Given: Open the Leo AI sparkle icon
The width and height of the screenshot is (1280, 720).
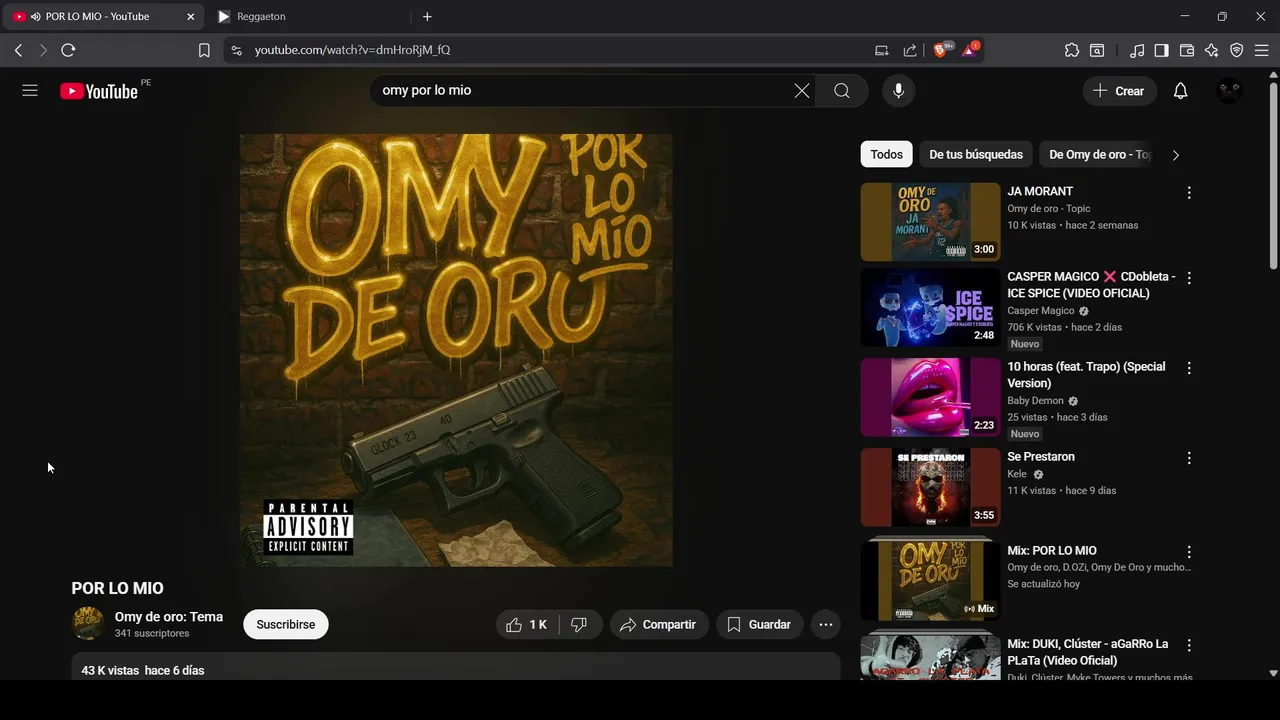Looking at the screenshot, I should [x=1212, y=50].
